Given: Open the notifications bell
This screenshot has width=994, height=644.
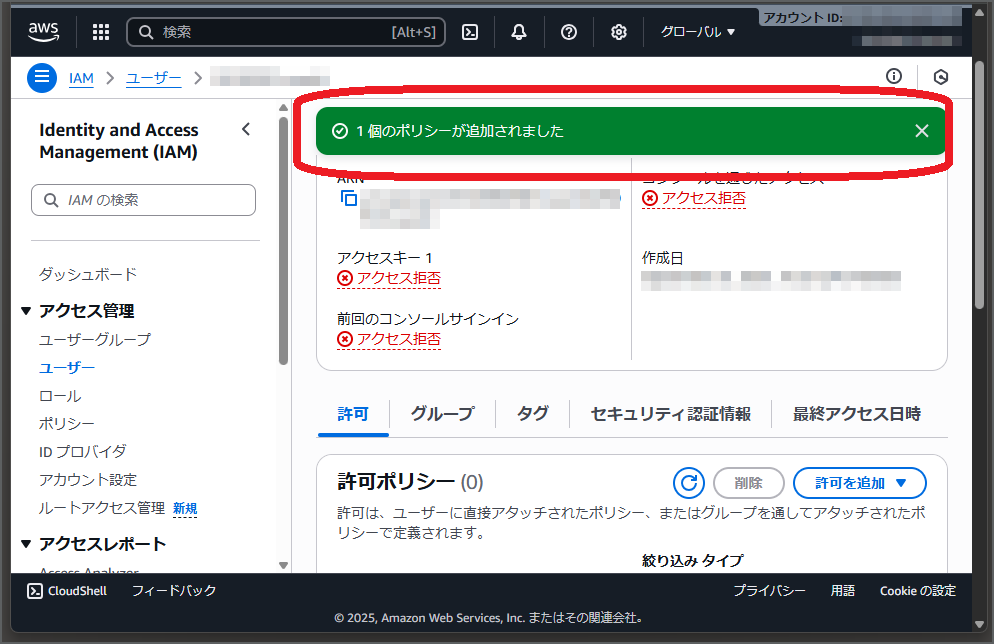Looking at the screenshot, I should pos(519,32).
